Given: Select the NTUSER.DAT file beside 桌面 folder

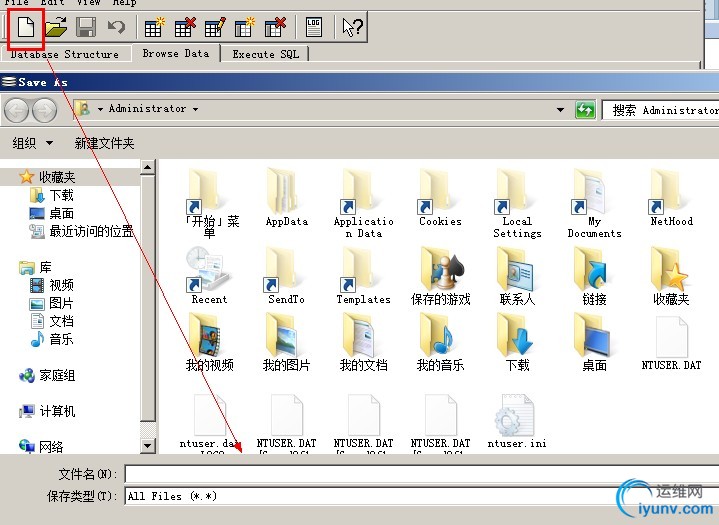Looking at the screenshot, I should click(x=671, y=343).
